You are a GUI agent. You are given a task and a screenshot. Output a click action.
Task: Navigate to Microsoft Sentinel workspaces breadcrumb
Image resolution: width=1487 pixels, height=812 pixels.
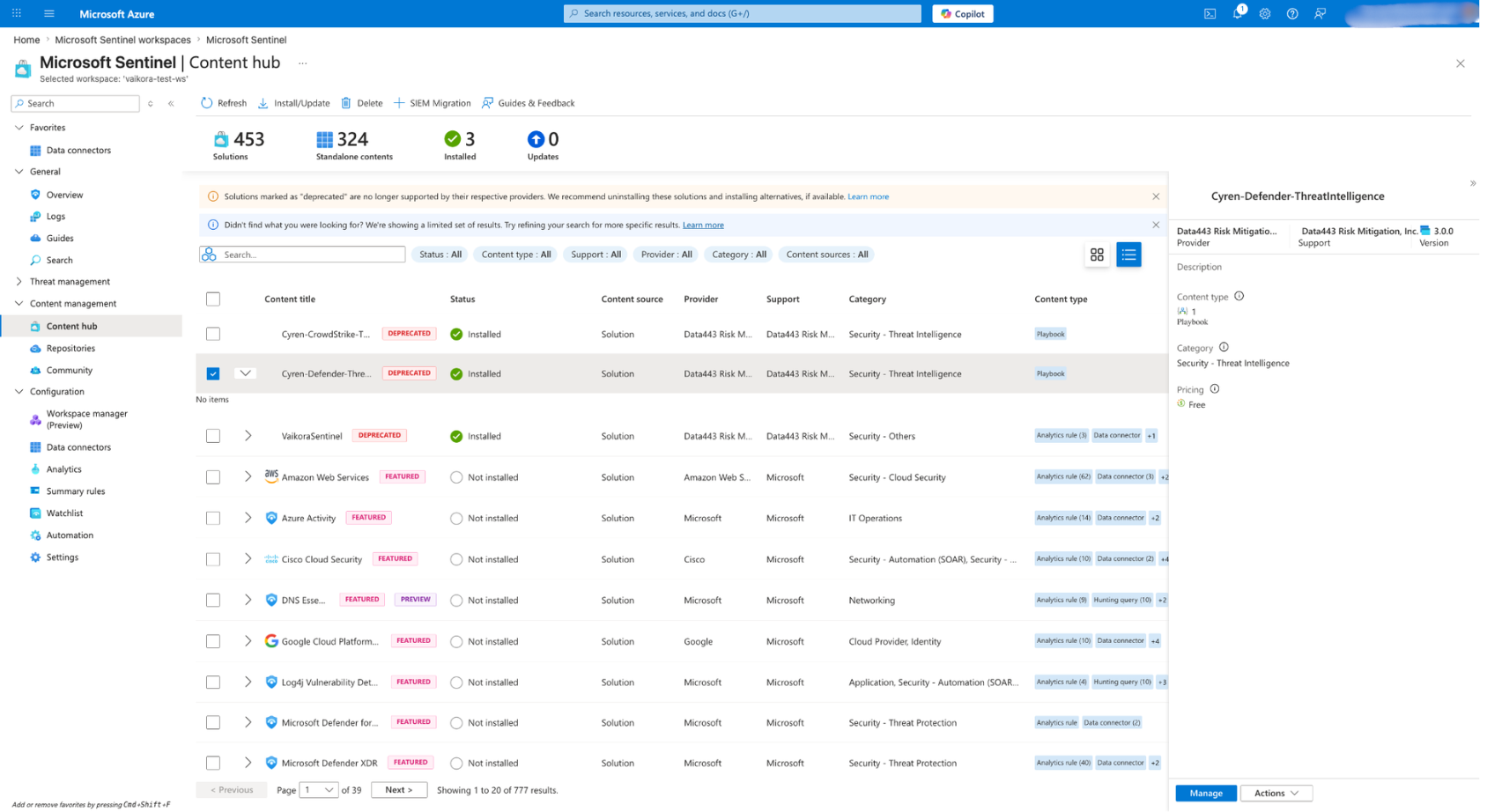pyautogui.click(x=122, y=40)
